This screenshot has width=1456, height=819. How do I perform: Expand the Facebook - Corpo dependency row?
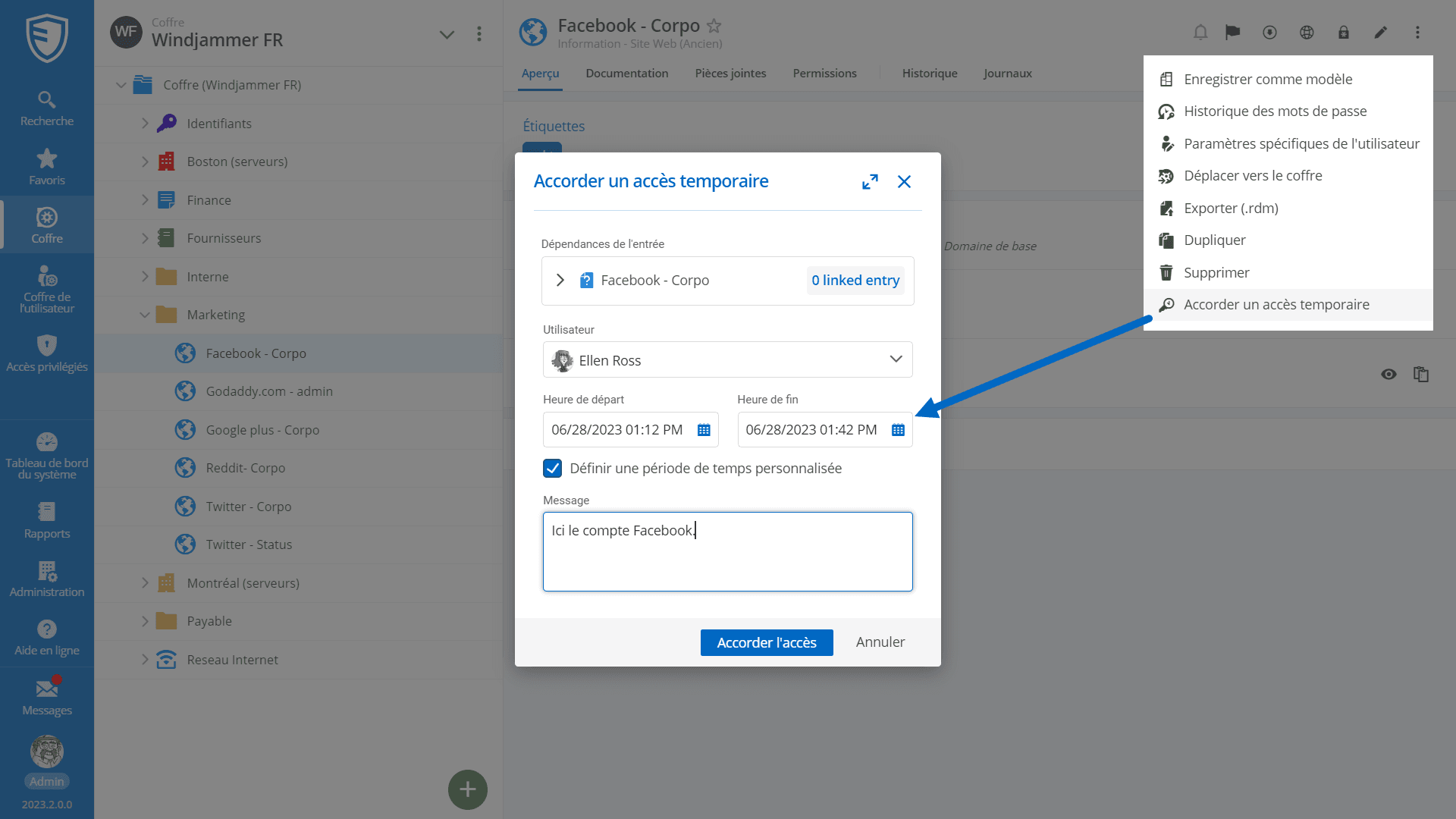click(560, 281)
